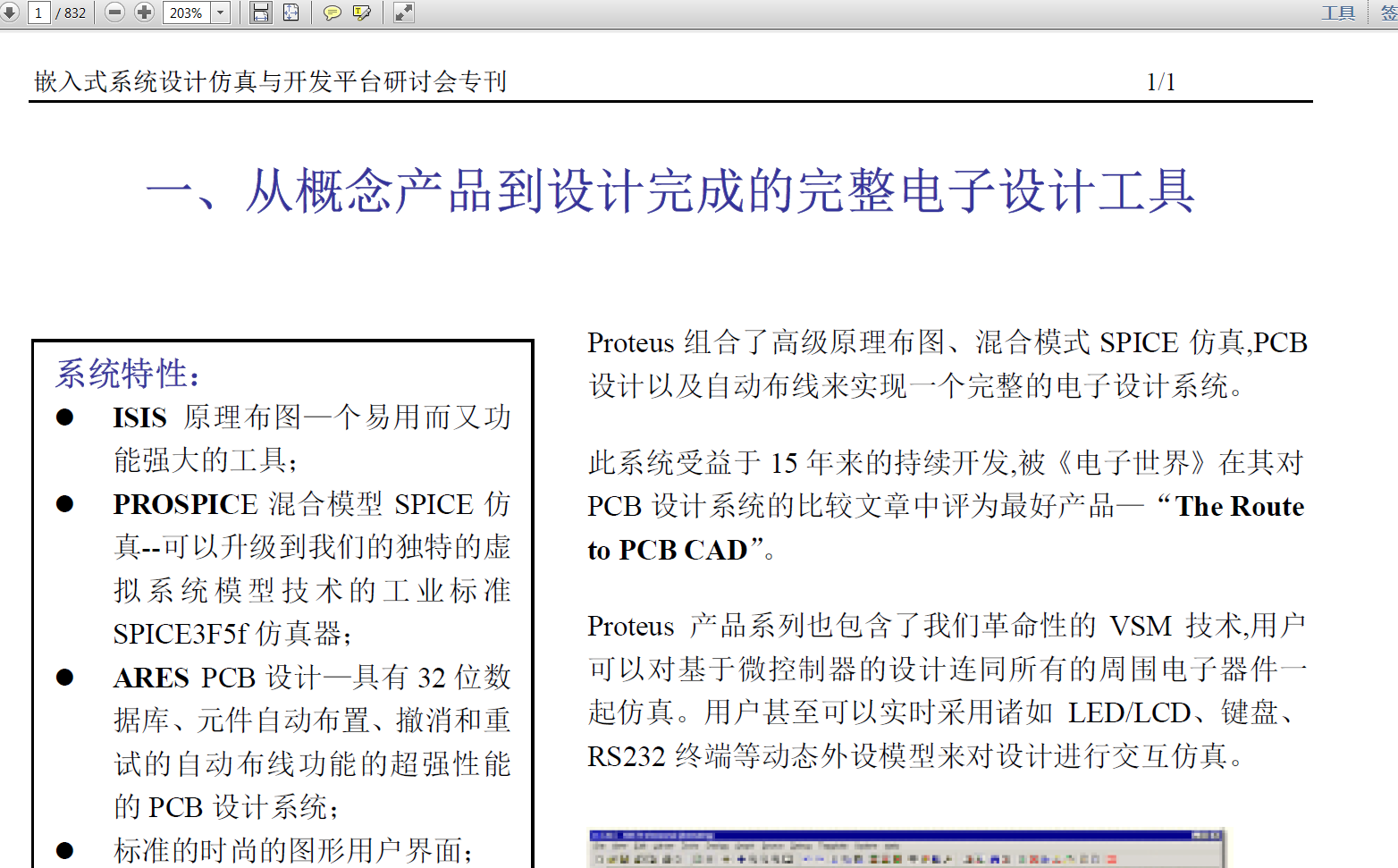Zoom out with the minus button
Screen dimensions: 1398x868
(x=114, y=13)
